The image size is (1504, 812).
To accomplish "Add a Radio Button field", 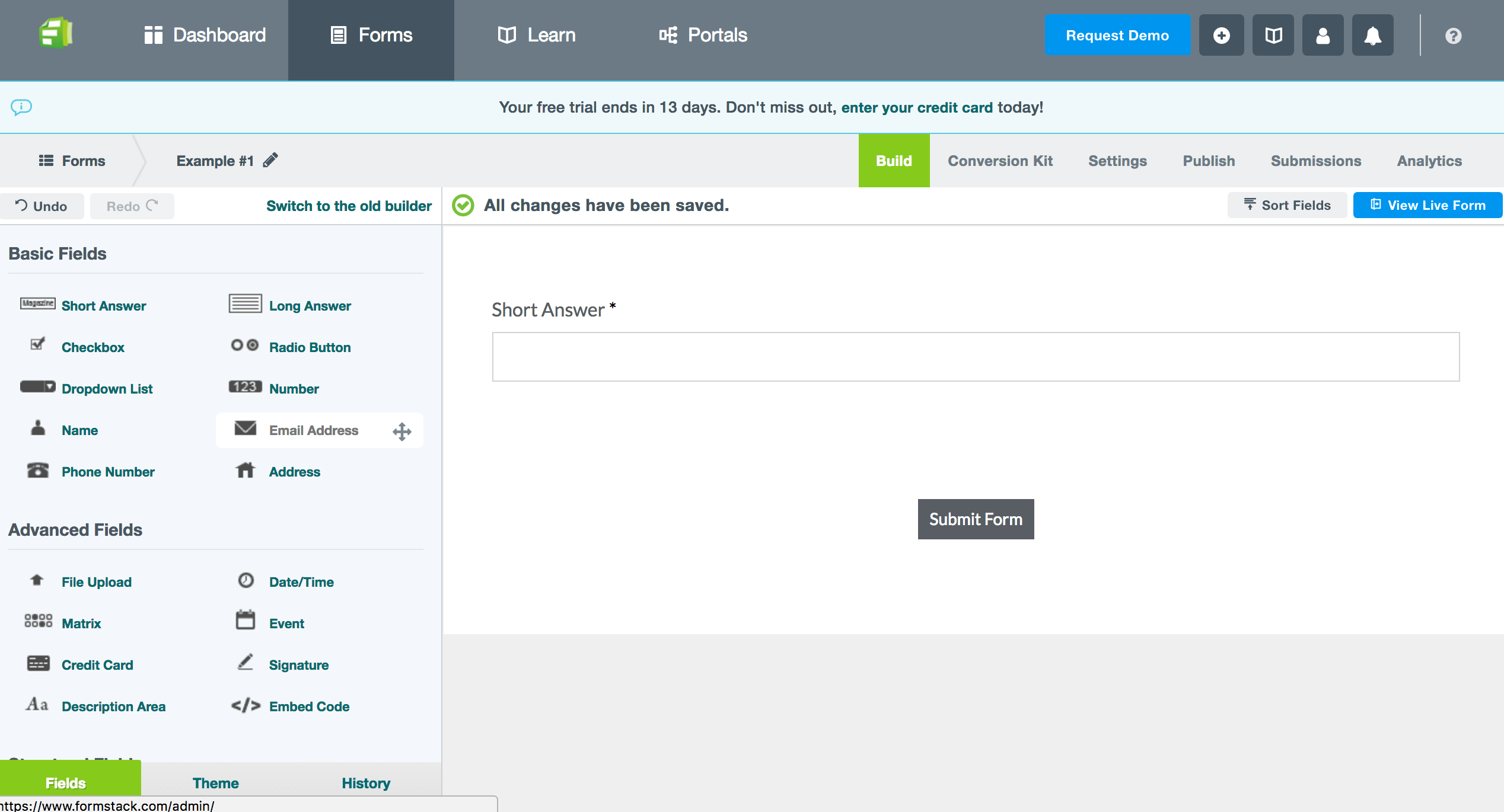I will pos(309,347).
